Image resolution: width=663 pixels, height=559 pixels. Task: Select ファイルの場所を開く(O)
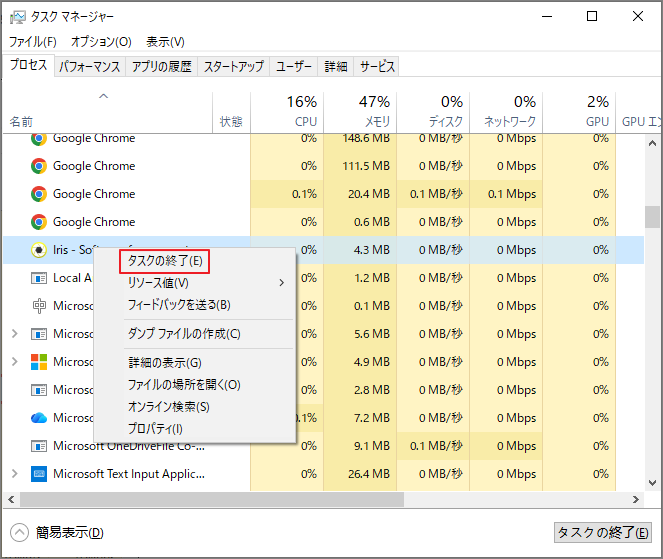pyautogui.click(x=184, y=385)
